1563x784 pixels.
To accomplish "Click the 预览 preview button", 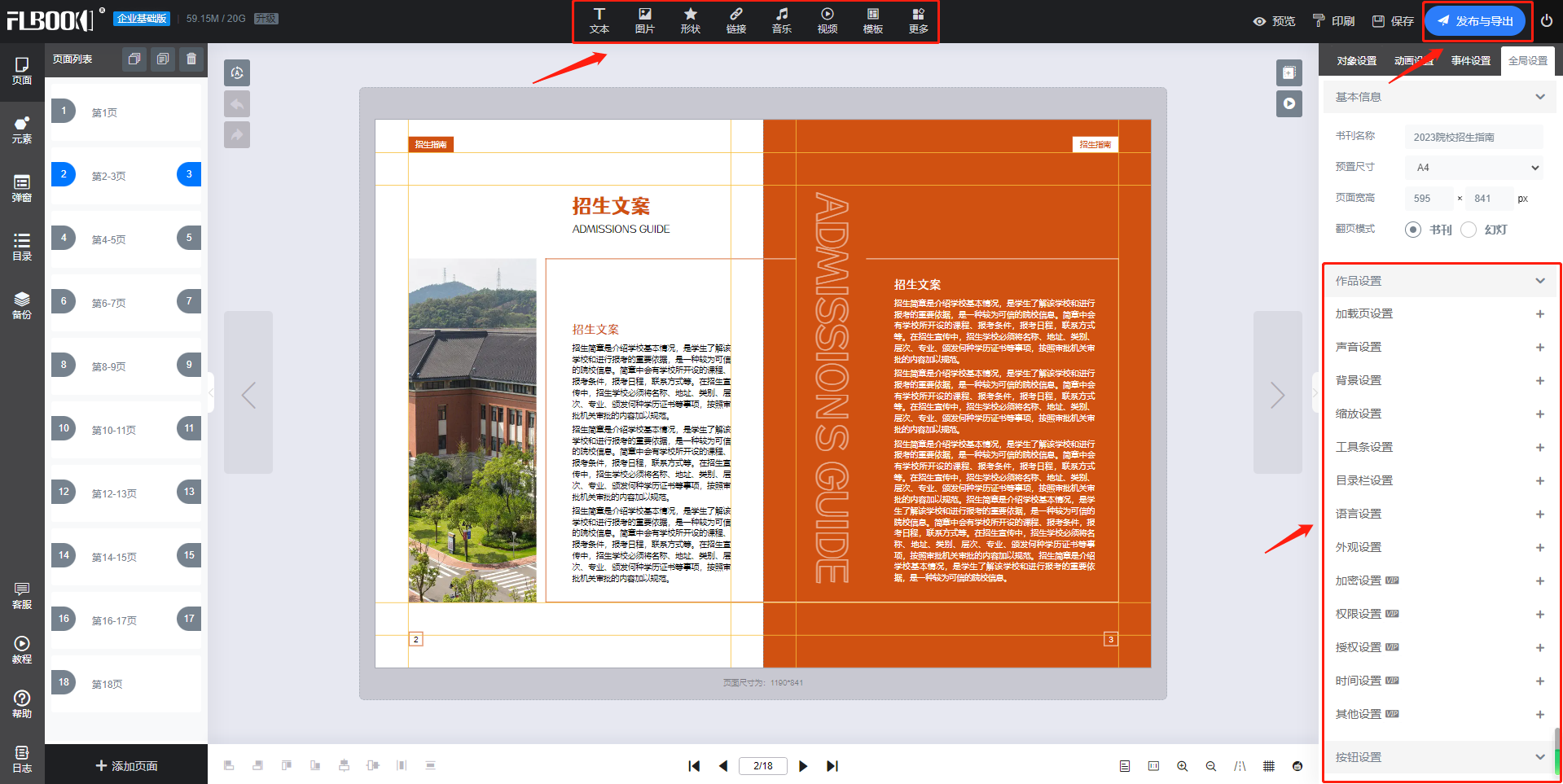I will pos(1274,21).
